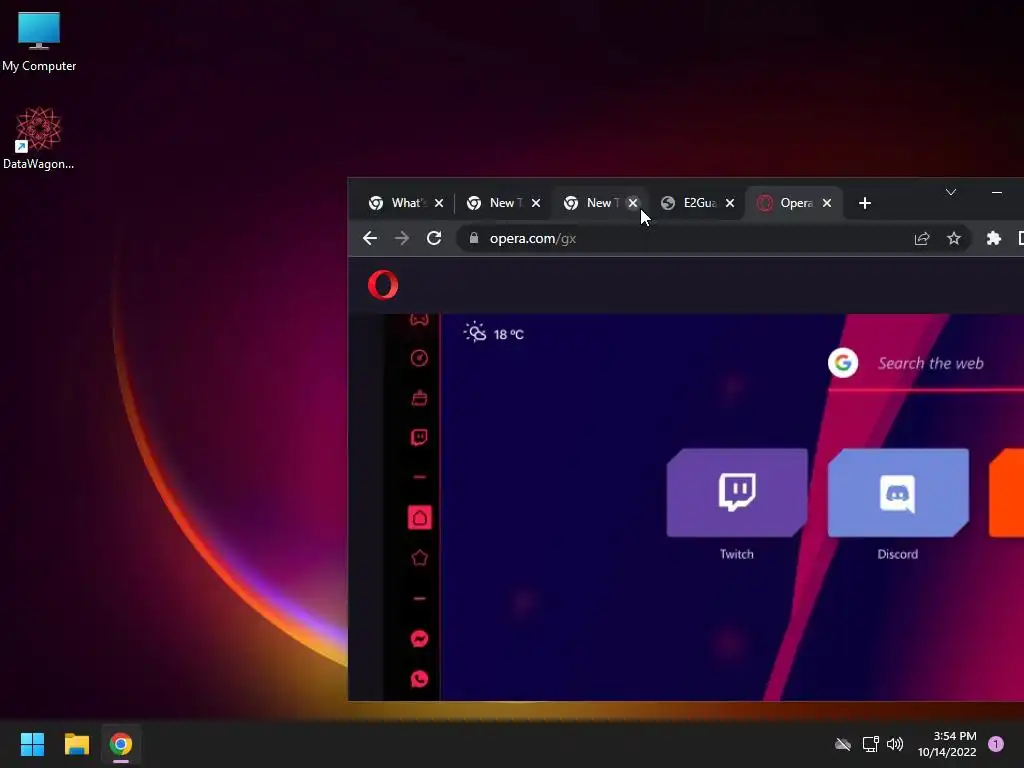Switch to the second New Tab

600,203
